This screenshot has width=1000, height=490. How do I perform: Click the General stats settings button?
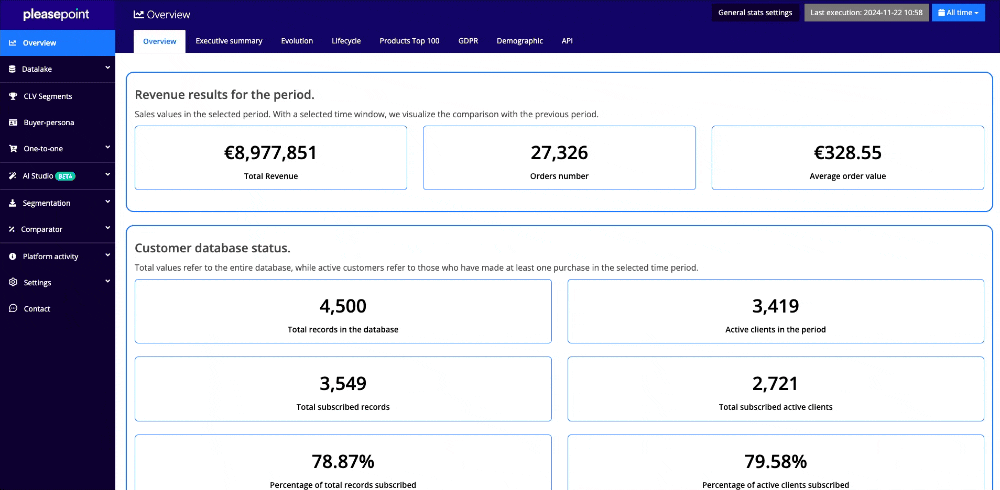tap(755, 13)
